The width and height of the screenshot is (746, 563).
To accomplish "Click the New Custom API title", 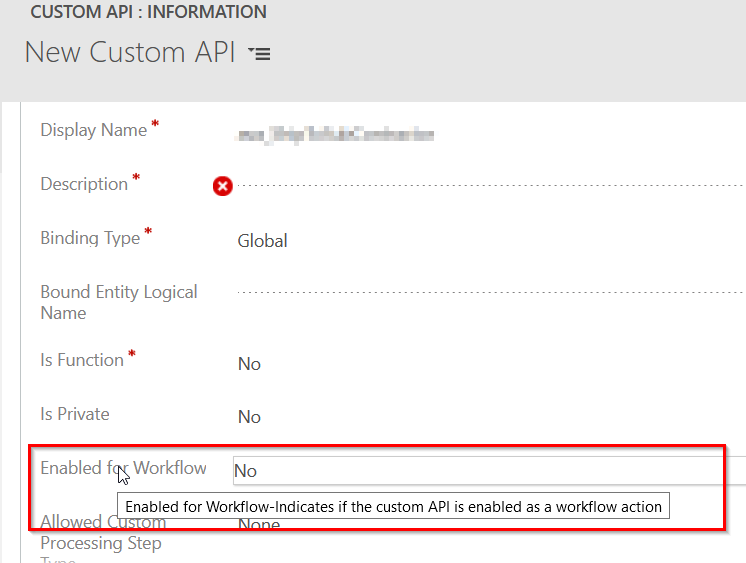I will tap(130, 52).
